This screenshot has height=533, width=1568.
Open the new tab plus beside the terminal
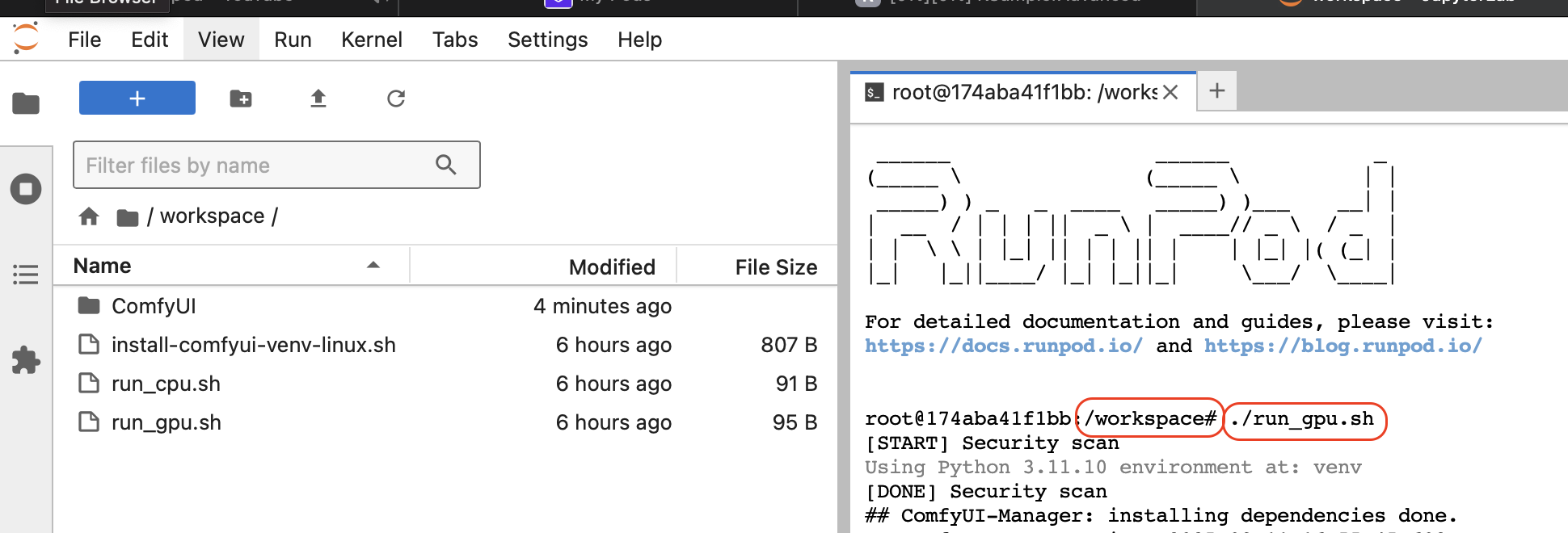[1216, 90]
